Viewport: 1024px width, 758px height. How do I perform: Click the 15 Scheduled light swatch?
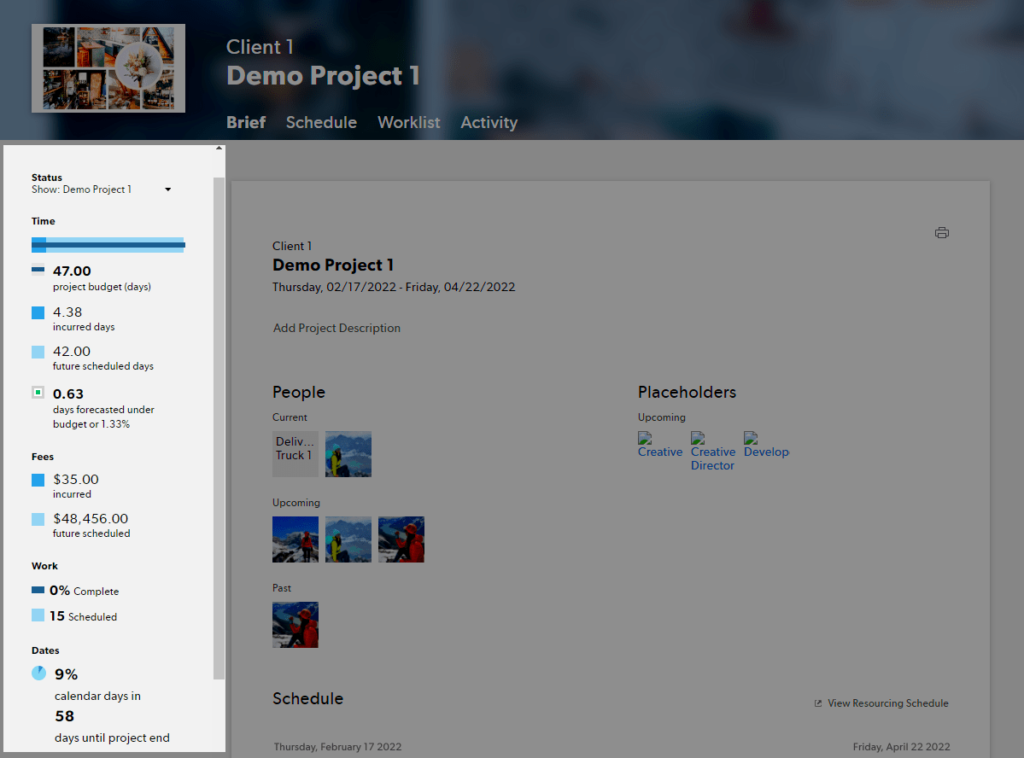pyautogui.click(x=38, y=615)
